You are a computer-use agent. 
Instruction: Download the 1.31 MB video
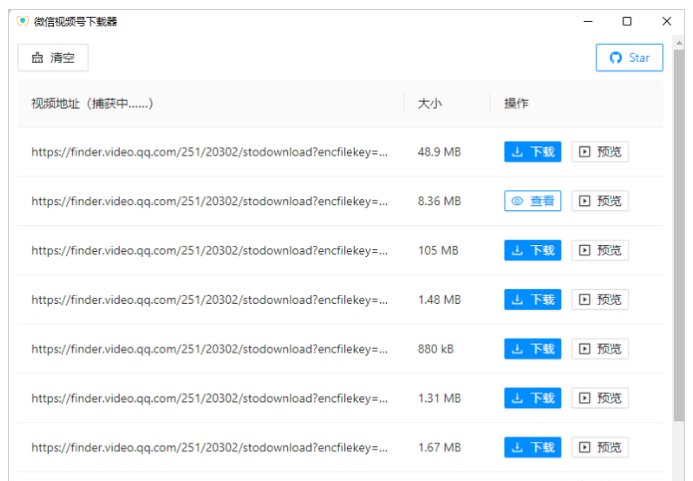532,398
